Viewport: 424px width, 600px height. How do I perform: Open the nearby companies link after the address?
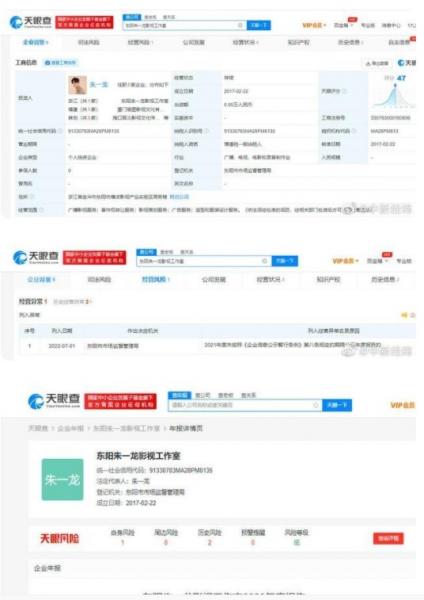pyautogui.click(x=179, y=197)
